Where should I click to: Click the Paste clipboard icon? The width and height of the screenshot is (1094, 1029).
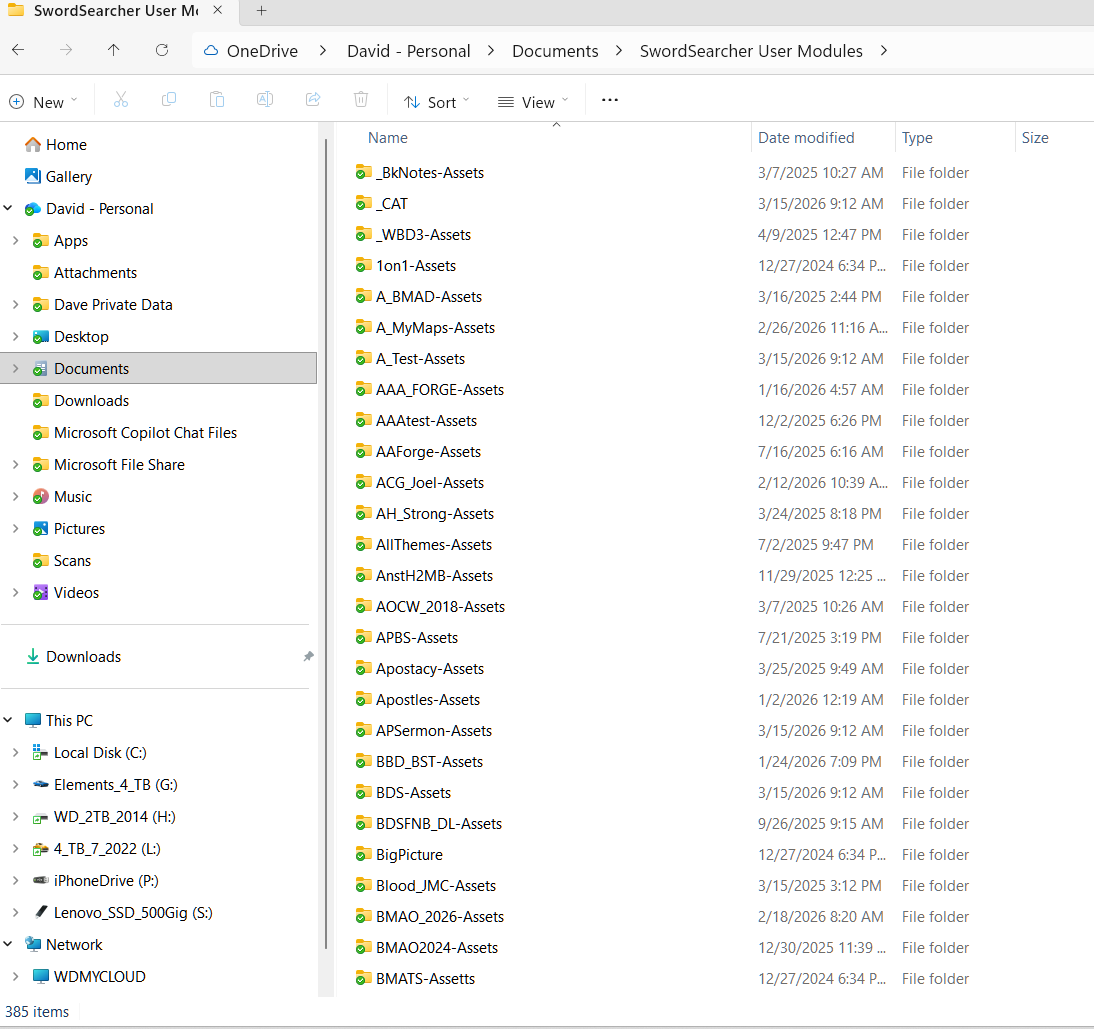[217, 100]
